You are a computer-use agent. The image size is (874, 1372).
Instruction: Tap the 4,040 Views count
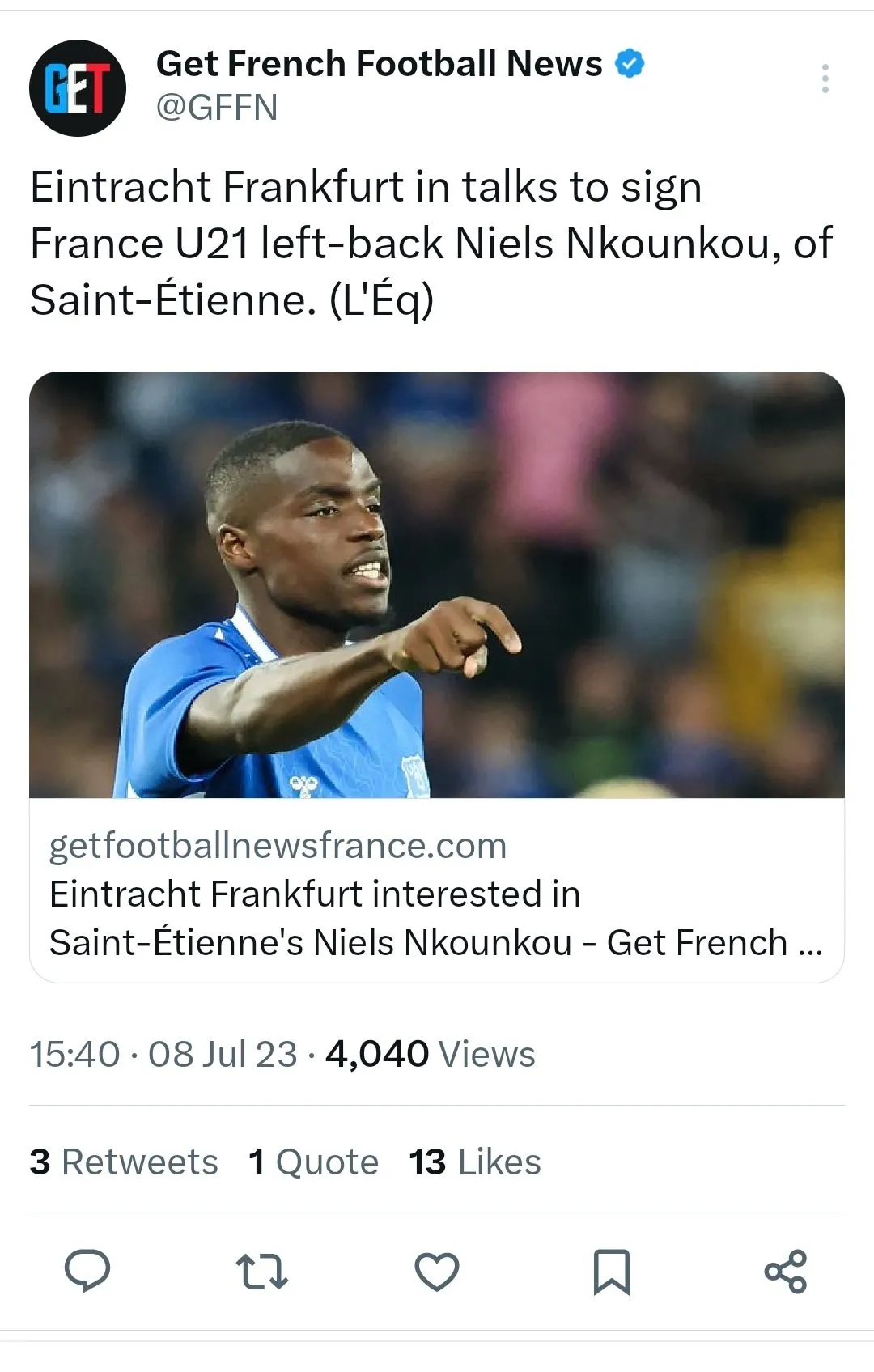(x=431, y=1055)
